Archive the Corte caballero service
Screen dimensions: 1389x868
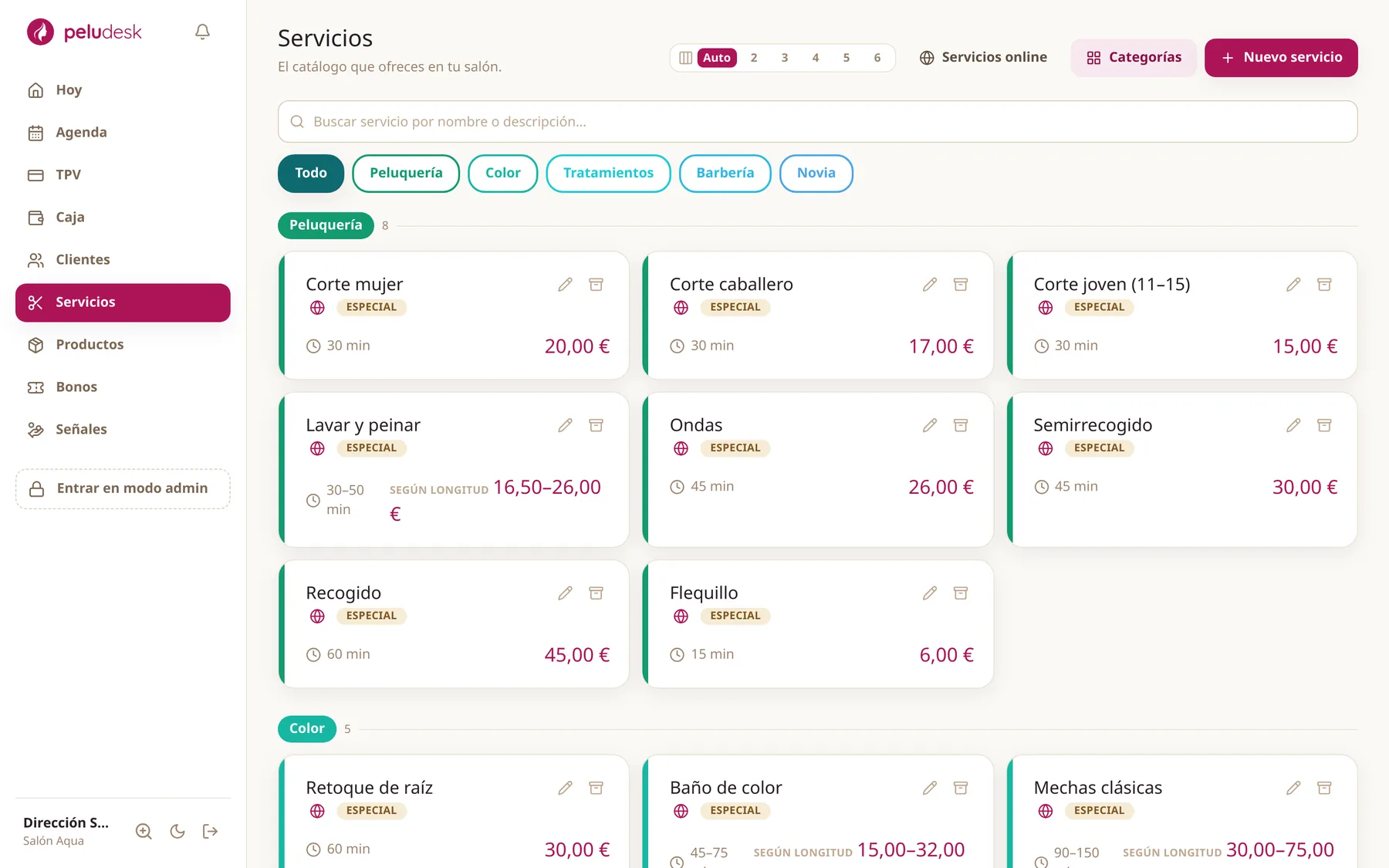pyautogui.click(x=961, y=285)
